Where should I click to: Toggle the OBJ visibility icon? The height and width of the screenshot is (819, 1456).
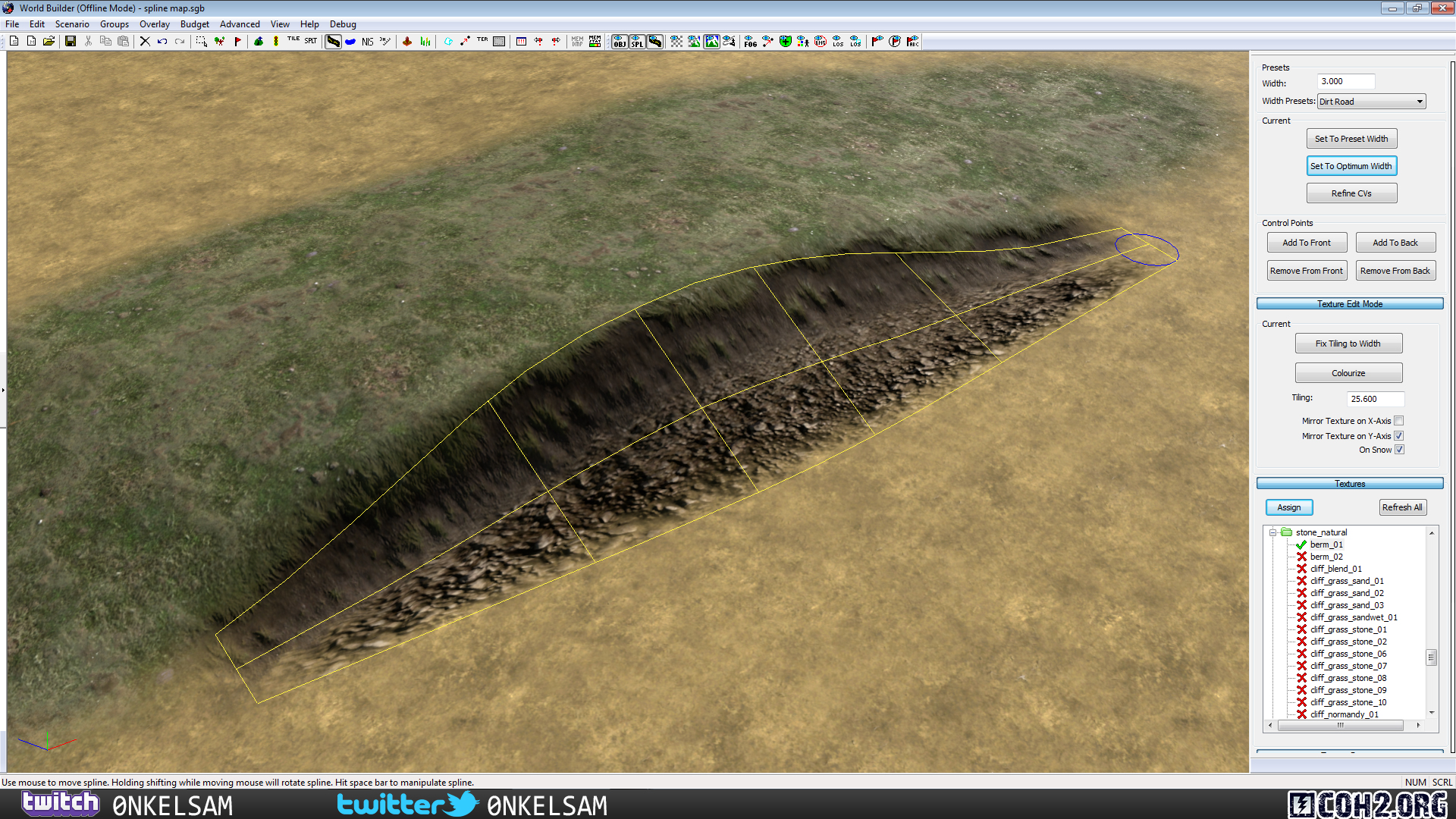tap(620, 42)
